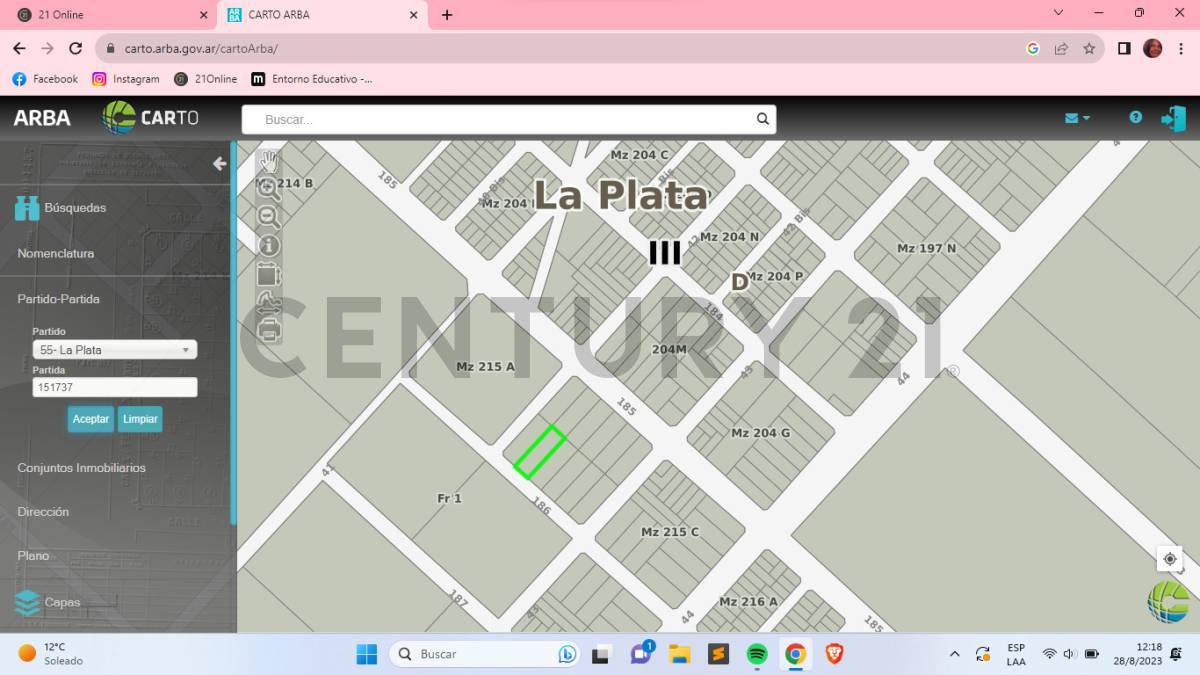Expand the Nomenclatura search section

(x=56, y=254)
